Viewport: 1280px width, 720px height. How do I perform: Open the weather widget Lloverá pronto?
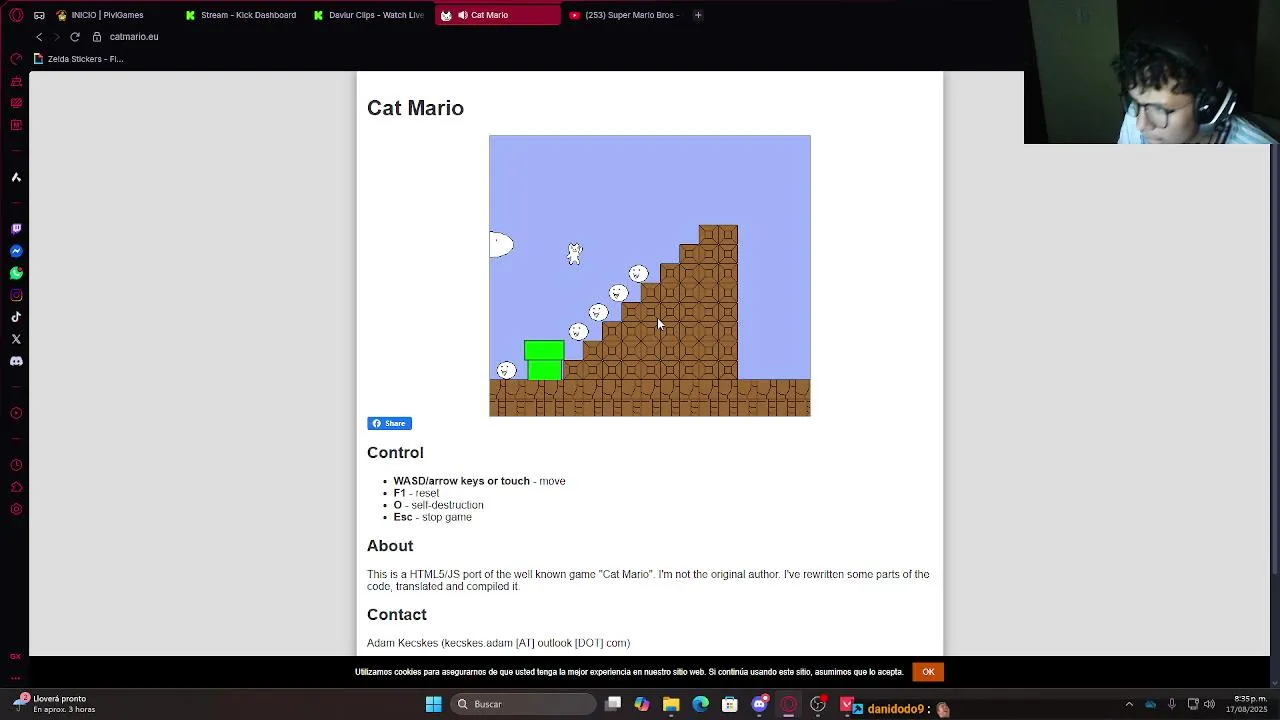click(x=55, y=704)
